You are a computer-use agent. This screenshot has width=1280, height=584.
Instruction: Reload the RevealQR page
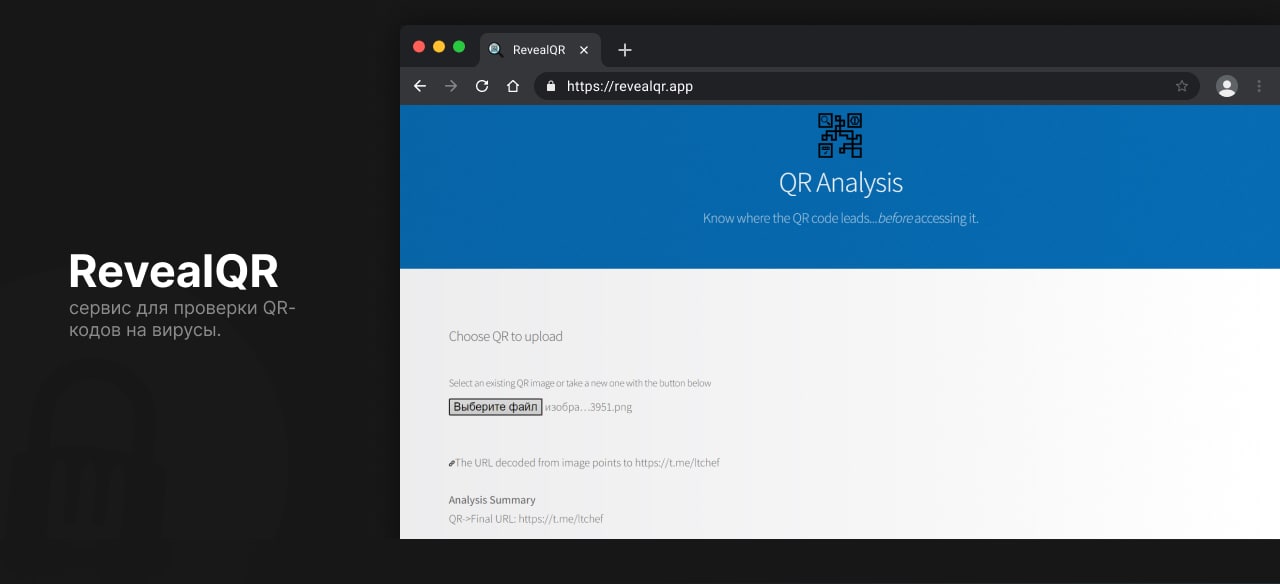(482, 86)
